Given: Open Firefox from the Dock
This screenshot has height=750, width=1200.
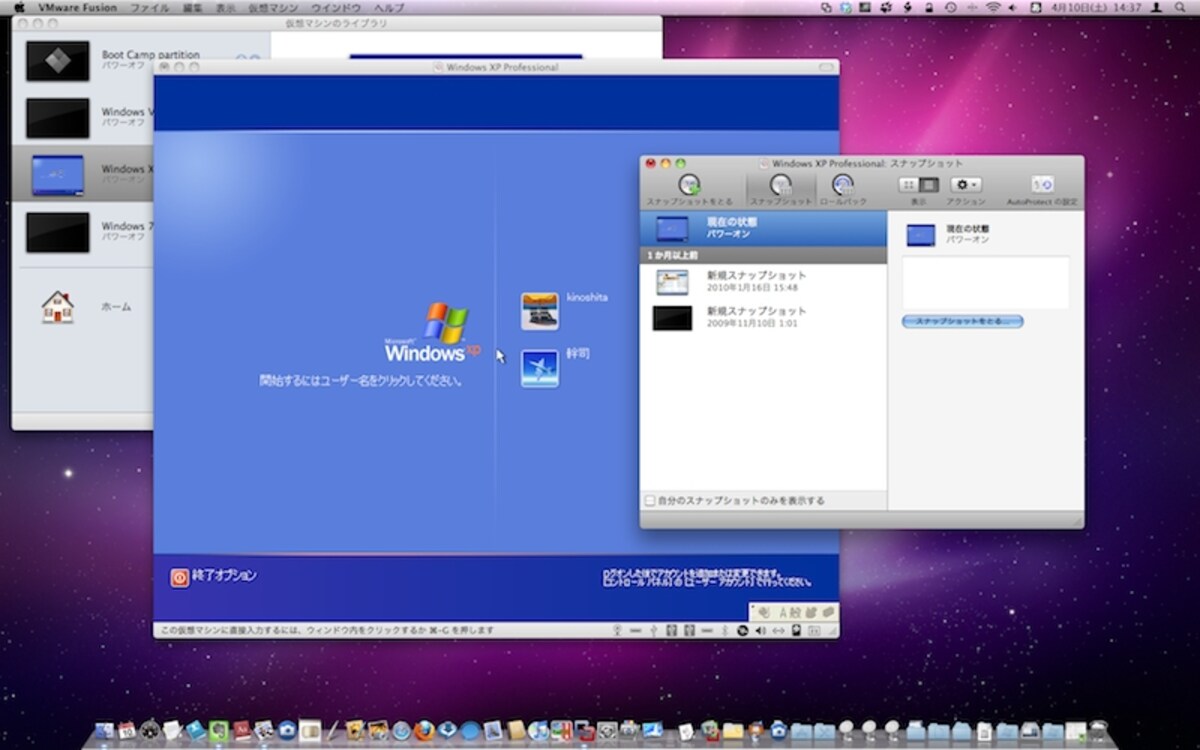Looking at the screenshot, I should tap(424, 730).
